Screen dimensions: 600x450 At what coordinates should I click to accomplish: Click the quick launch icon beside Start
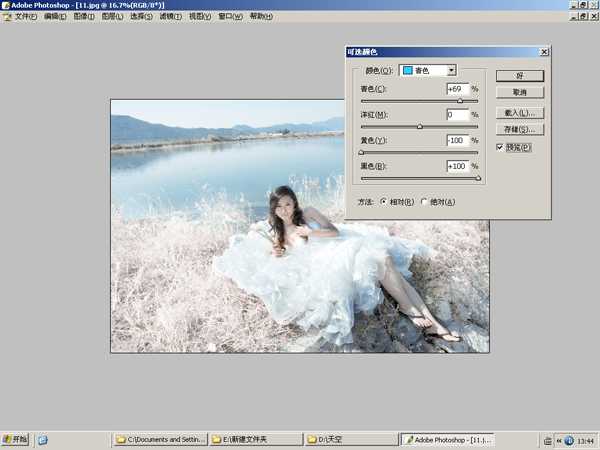coord(43,439)
